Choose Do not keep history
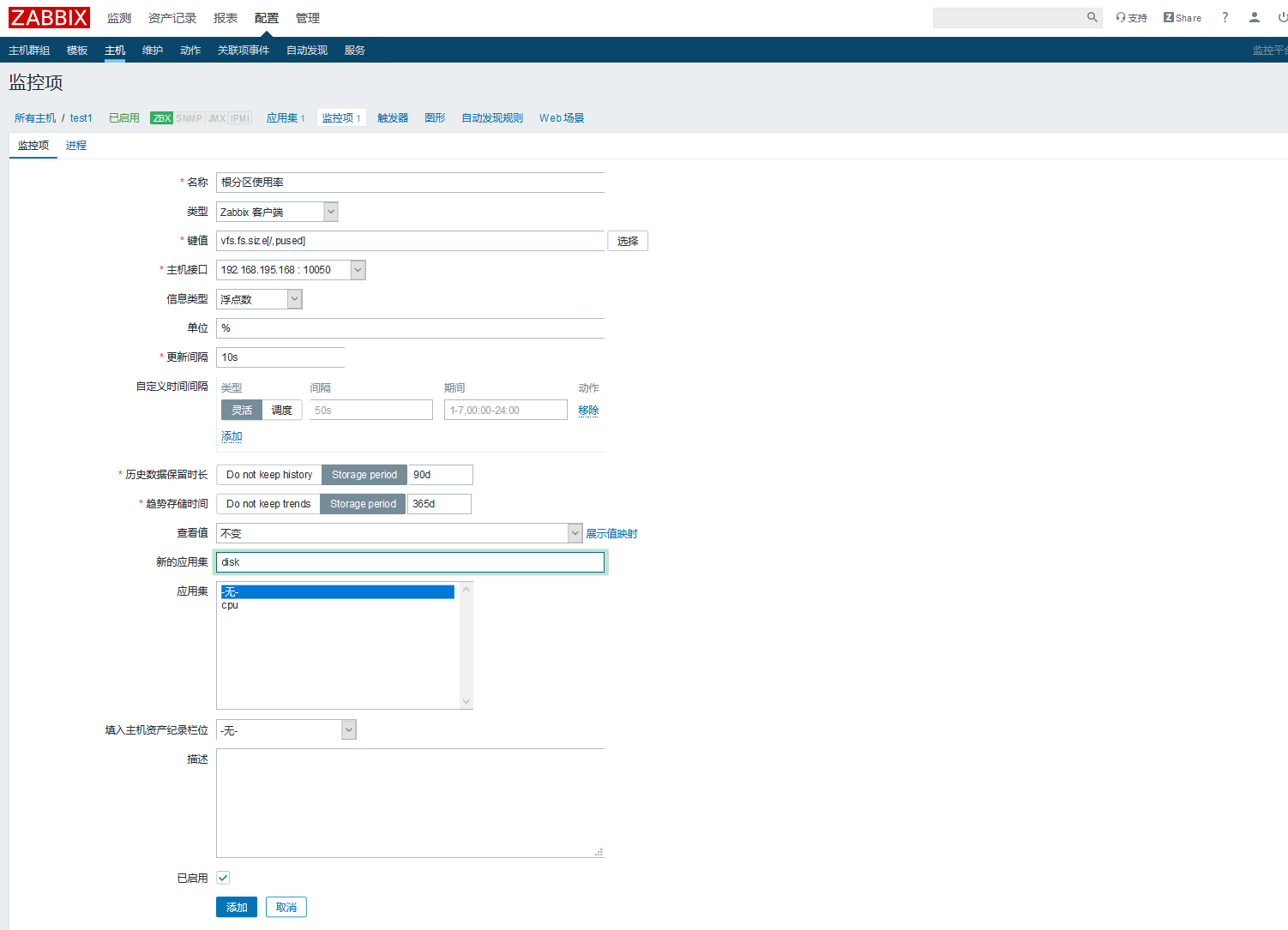Screen dimensions: 1288x930 tap(269, 475)
